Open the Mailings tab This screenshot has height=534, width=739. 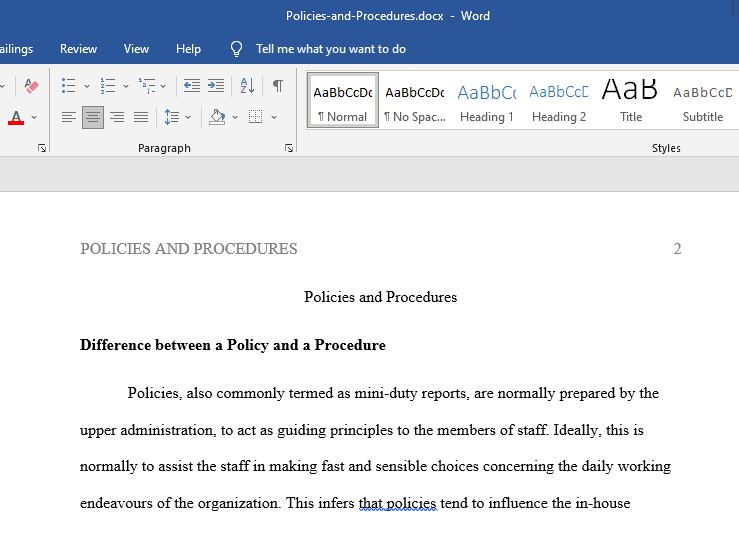point(16,49)
